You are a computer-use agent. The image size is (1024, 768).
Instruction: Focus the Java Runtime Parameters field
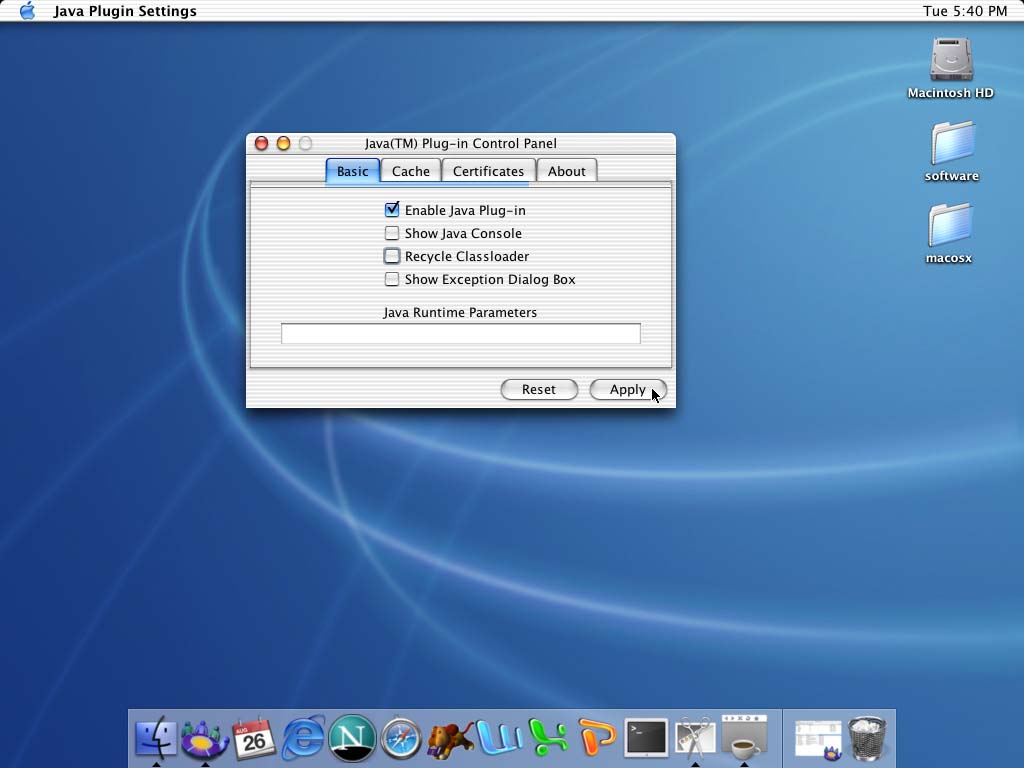pyautogui.click(x=460, y=334)
